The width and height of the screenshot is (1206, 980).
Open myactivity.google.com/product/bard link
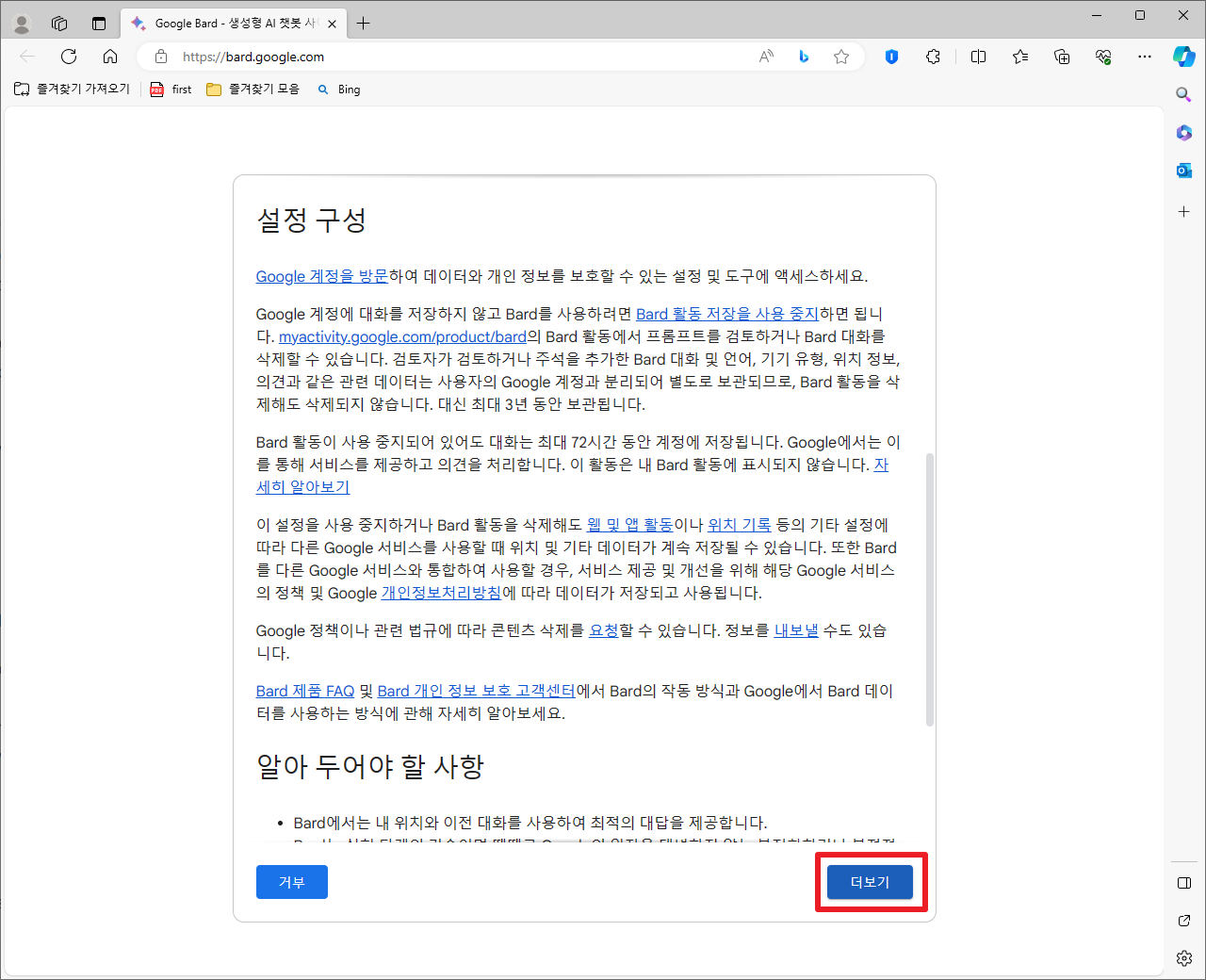(x=402, y=336)
